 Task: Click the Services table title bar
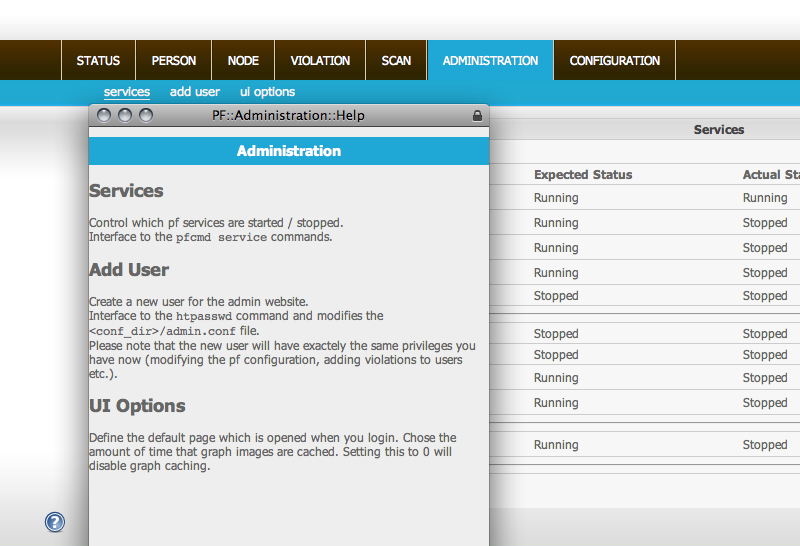tap(718, 130)
